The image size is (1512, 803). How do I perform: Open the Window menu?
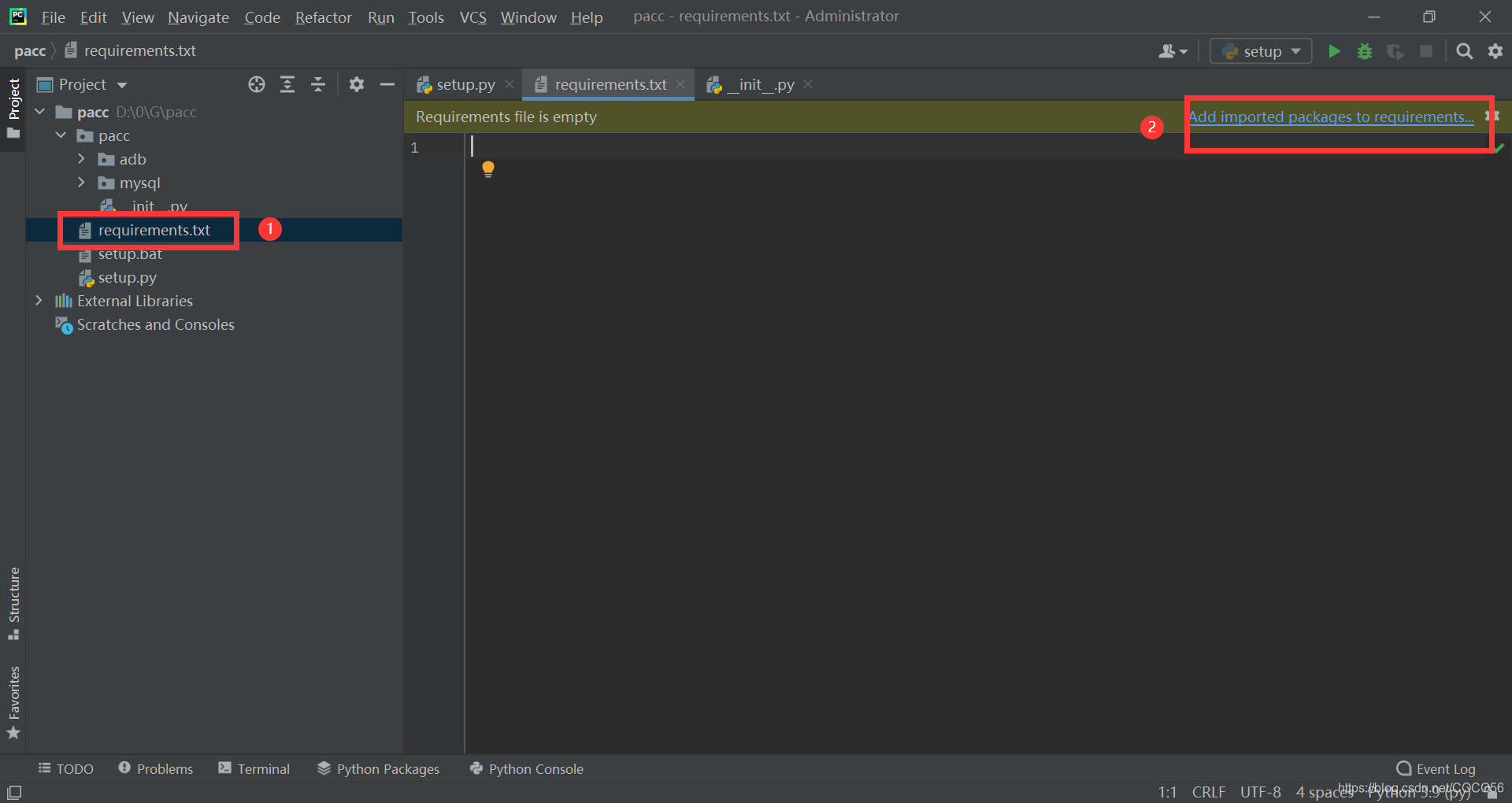point(528,17)
